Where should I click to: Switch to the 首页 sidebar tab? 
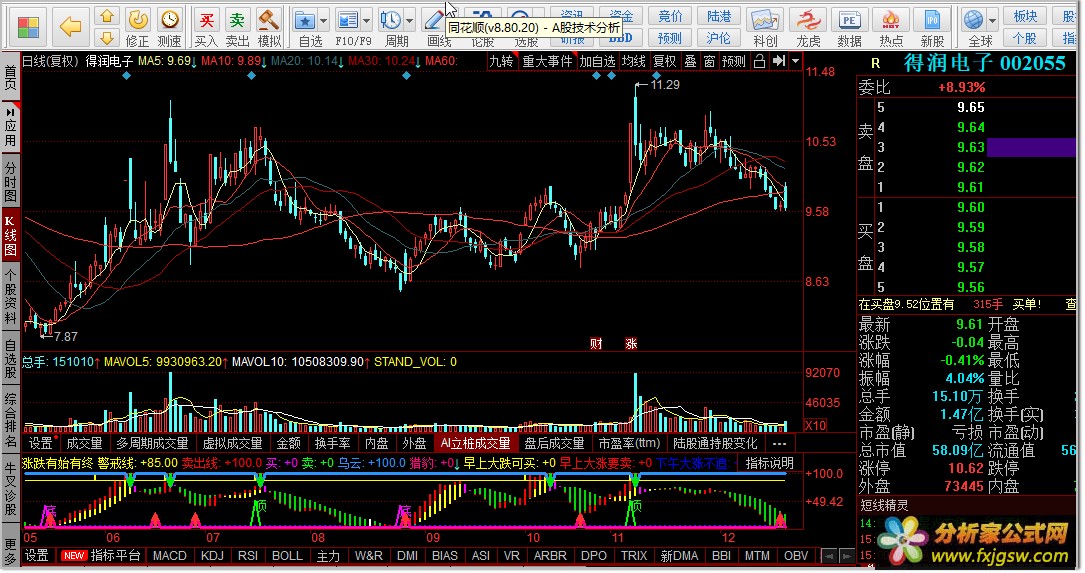point(10,78)
